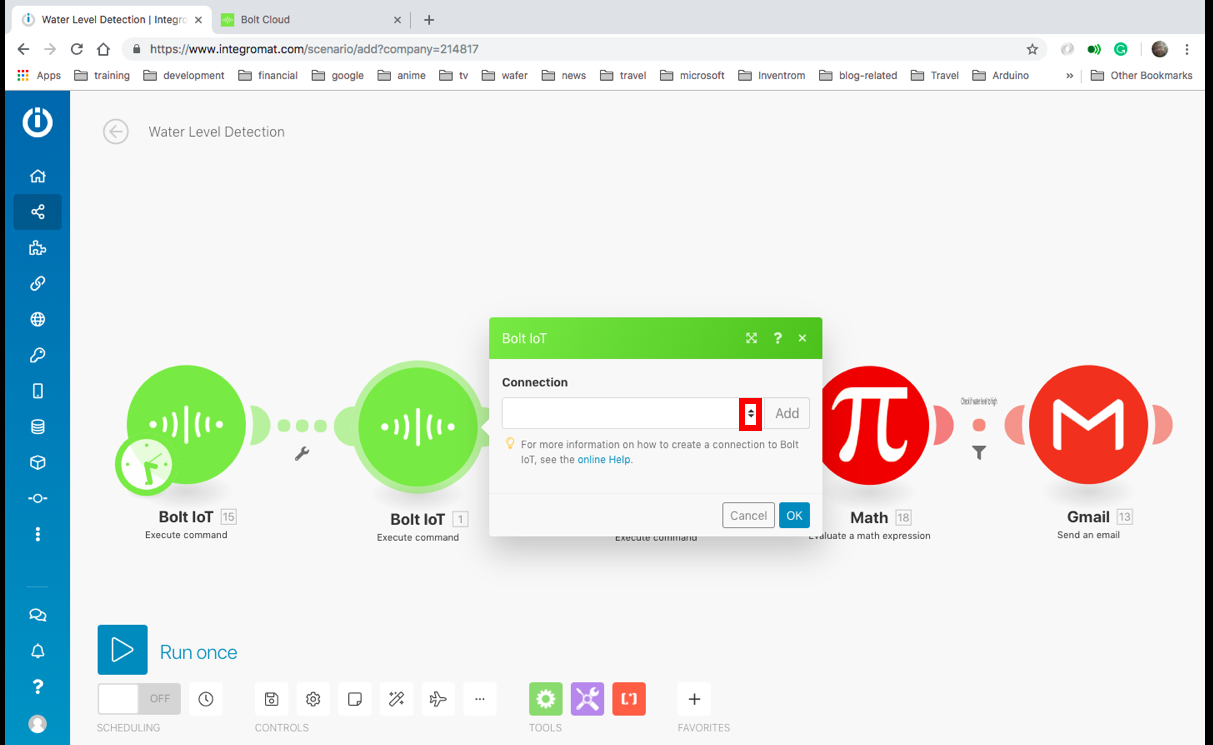This screenshot has width=1213, height=745.
Task: Expand the more Controls options with the ellipsis
Action: click(479, 699)
